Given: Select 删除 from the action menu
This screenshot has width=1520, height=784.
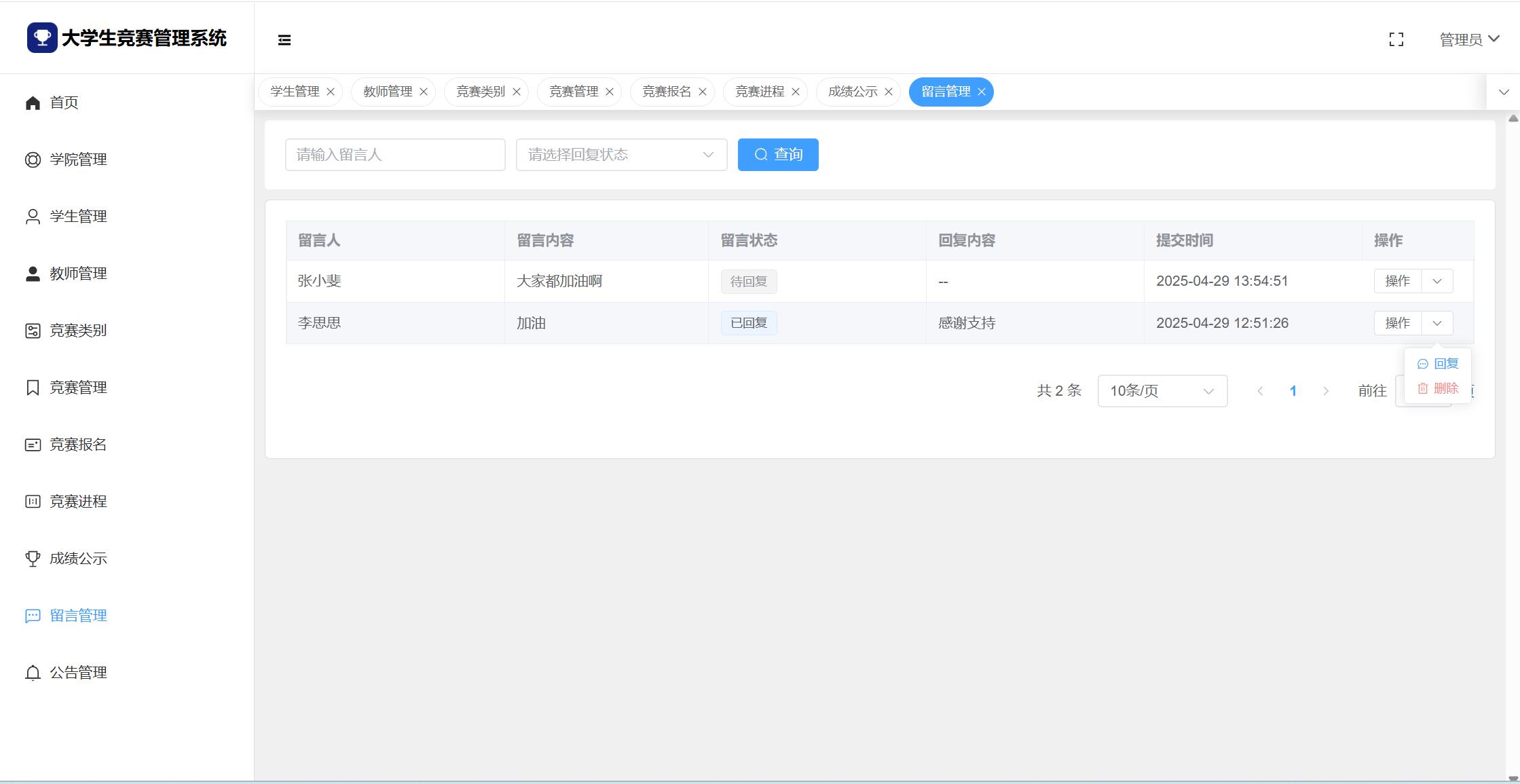Looking at the screenshot, I should tap(1439, 388).
